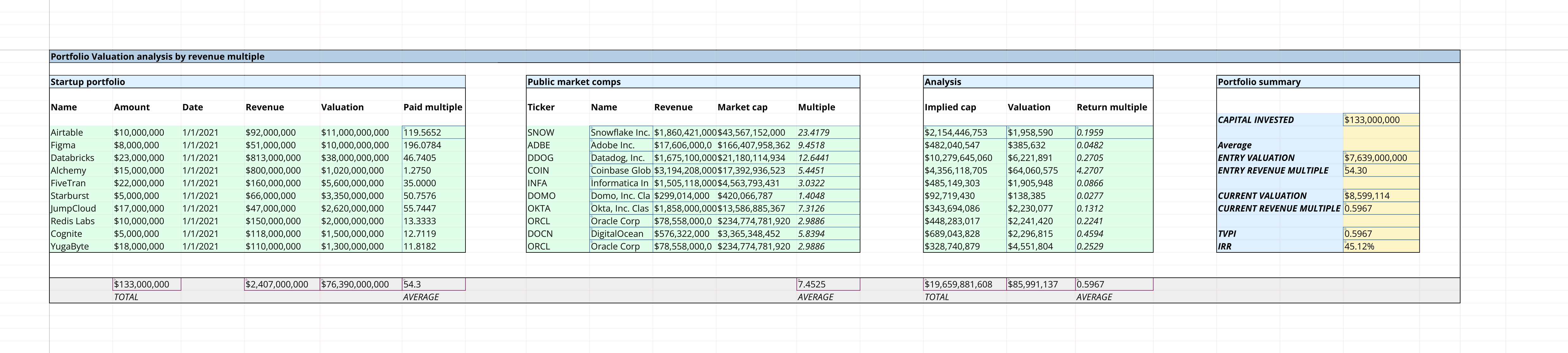
Task: Select the title cell 'Portfolio Valuation analysis by revenue multiple'
Action: coord(754,57)
